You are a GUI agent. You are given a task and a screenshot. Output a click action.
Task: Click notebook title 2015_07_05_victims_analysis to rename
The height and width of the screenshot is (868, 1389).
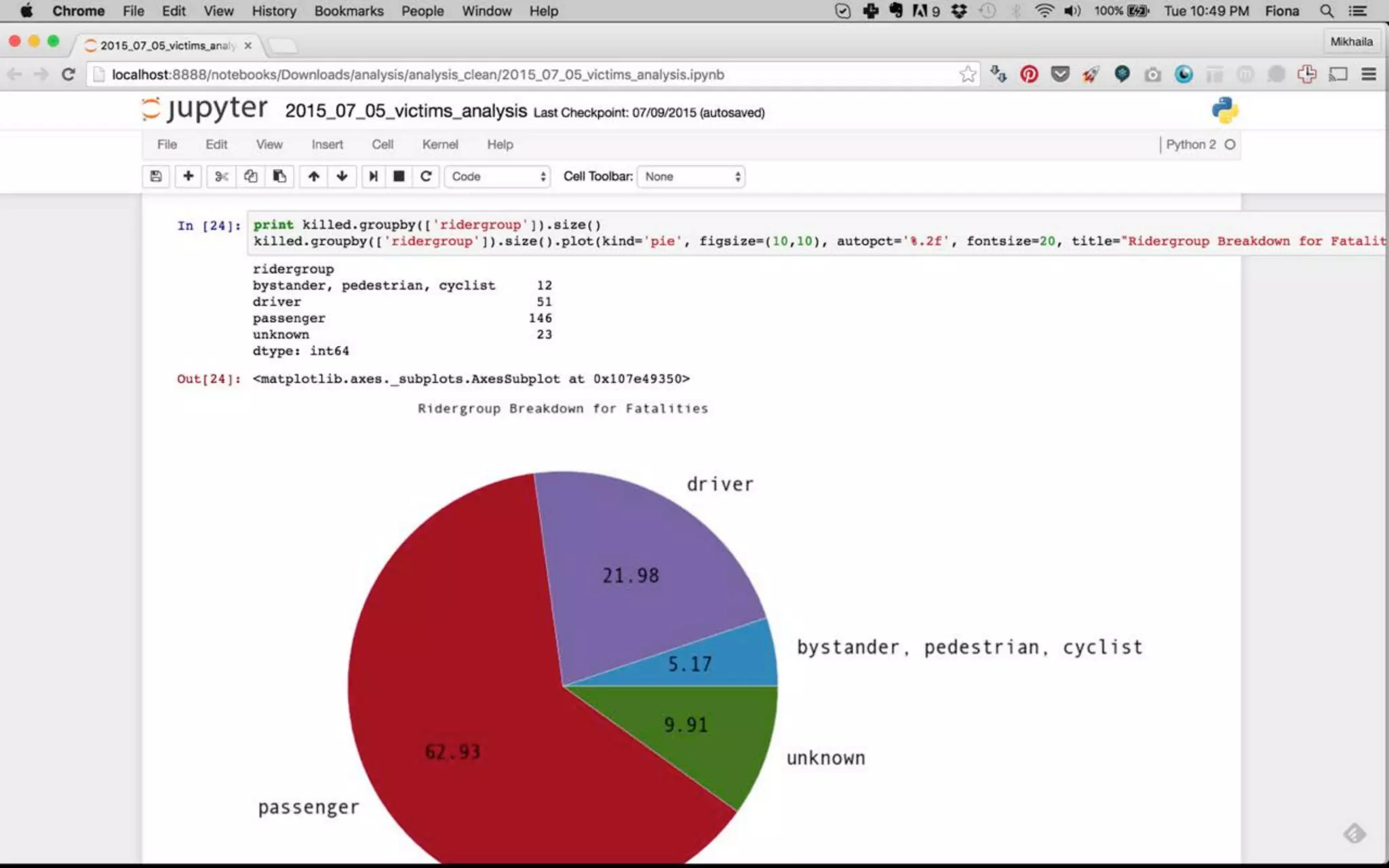pyautogui.click(x=406, y=111)
